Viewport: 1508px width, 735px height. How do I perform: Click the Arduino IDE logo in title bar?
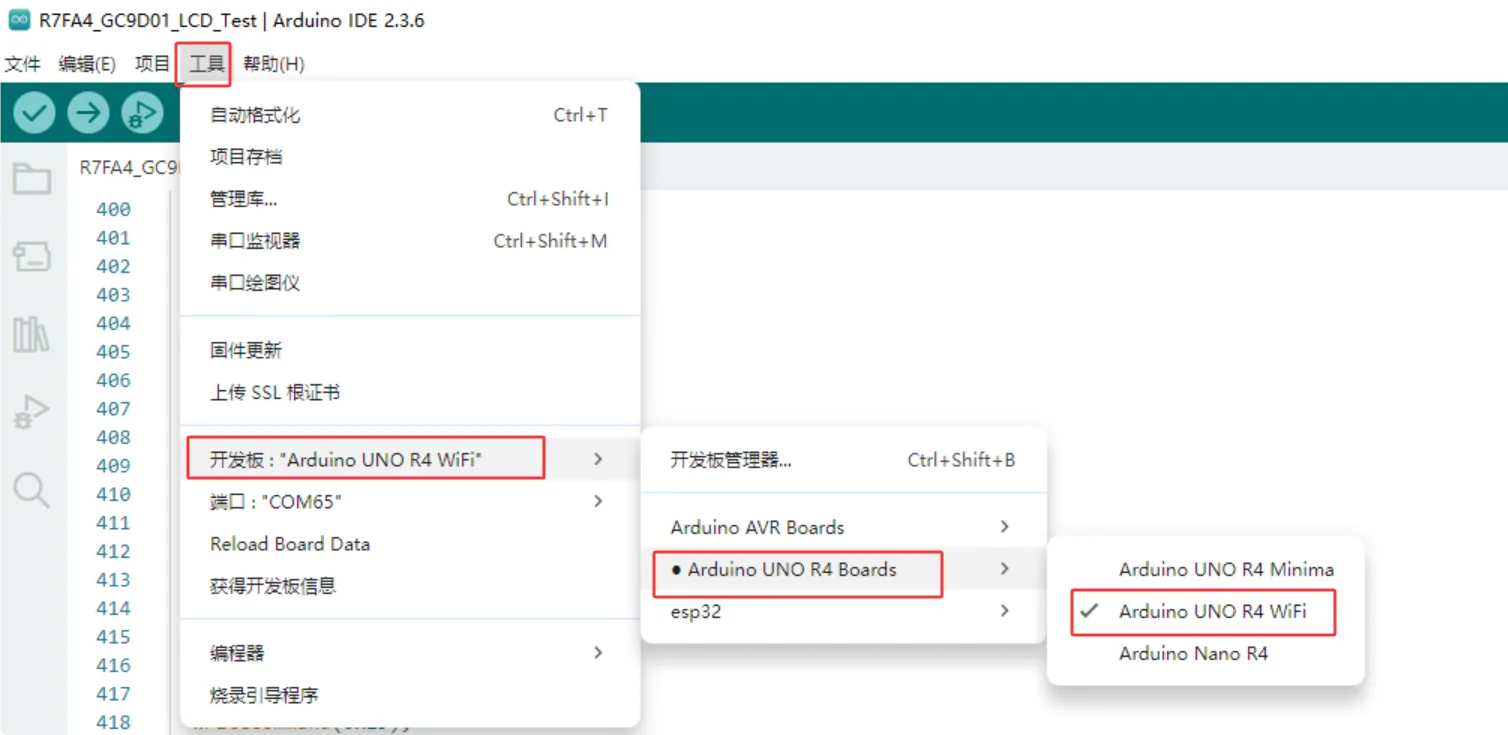19,20
